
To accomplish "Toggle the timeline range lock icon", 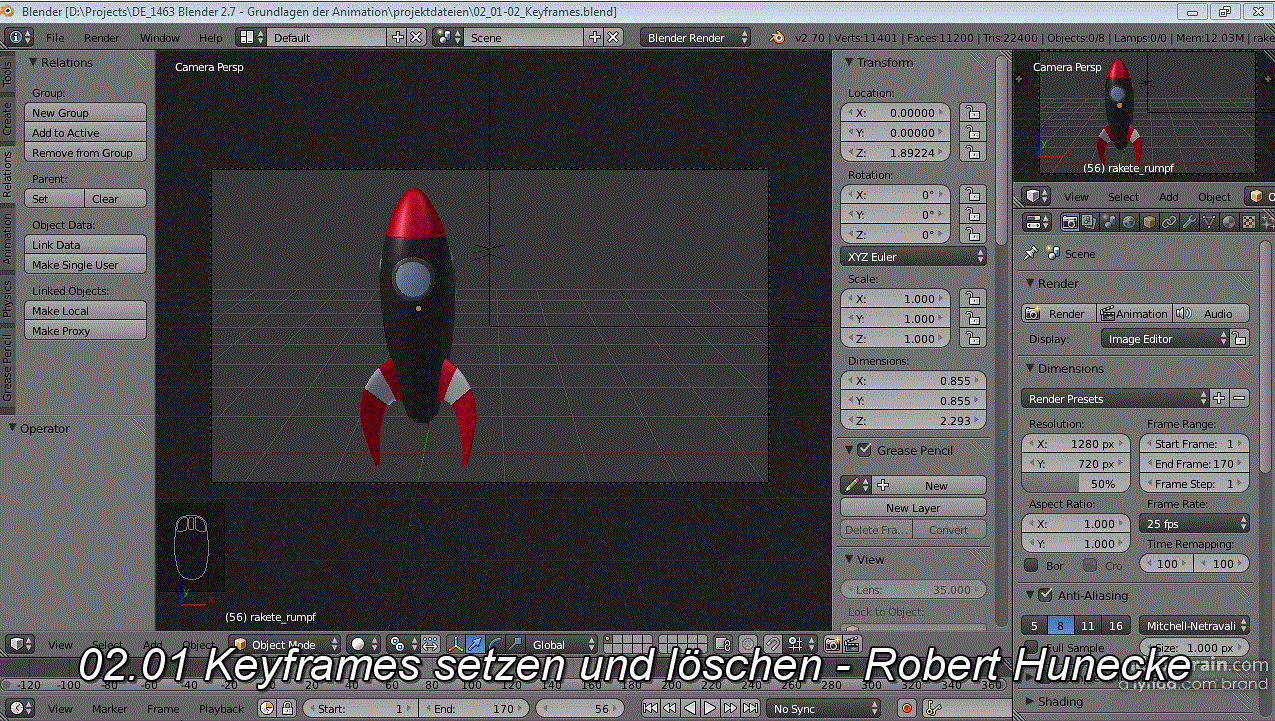I will (x=287, y=708).
